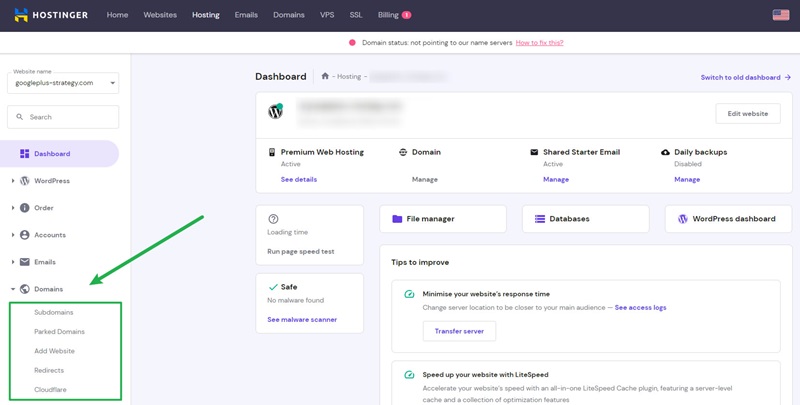Click the US flag language icon
The height and width of the screenshot is (405, 800).
pos(781,15)
